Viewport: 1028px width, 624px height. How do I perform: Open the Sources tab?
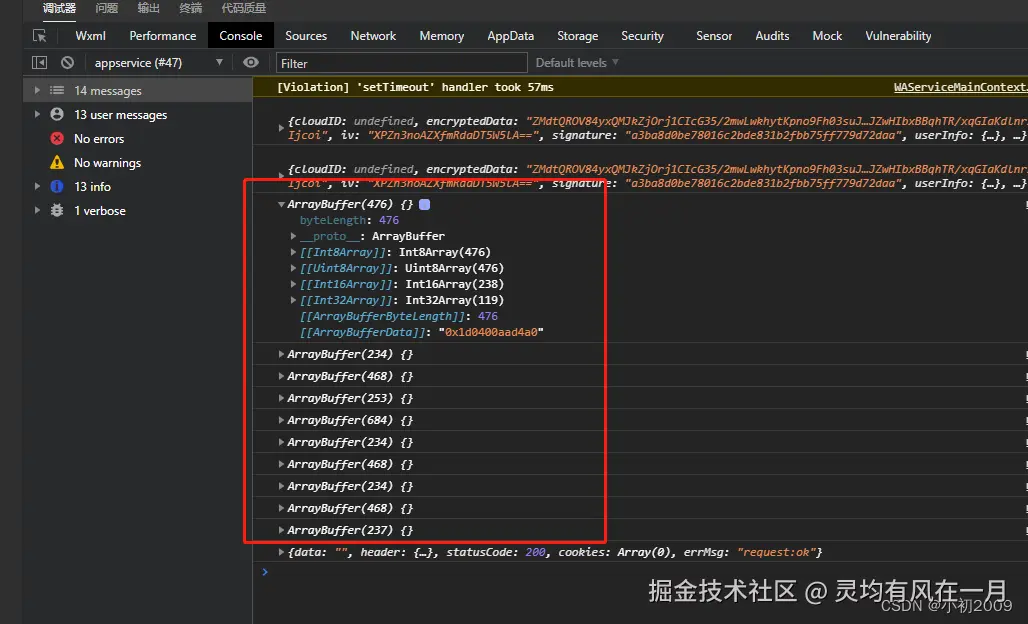tap(306, 36)
